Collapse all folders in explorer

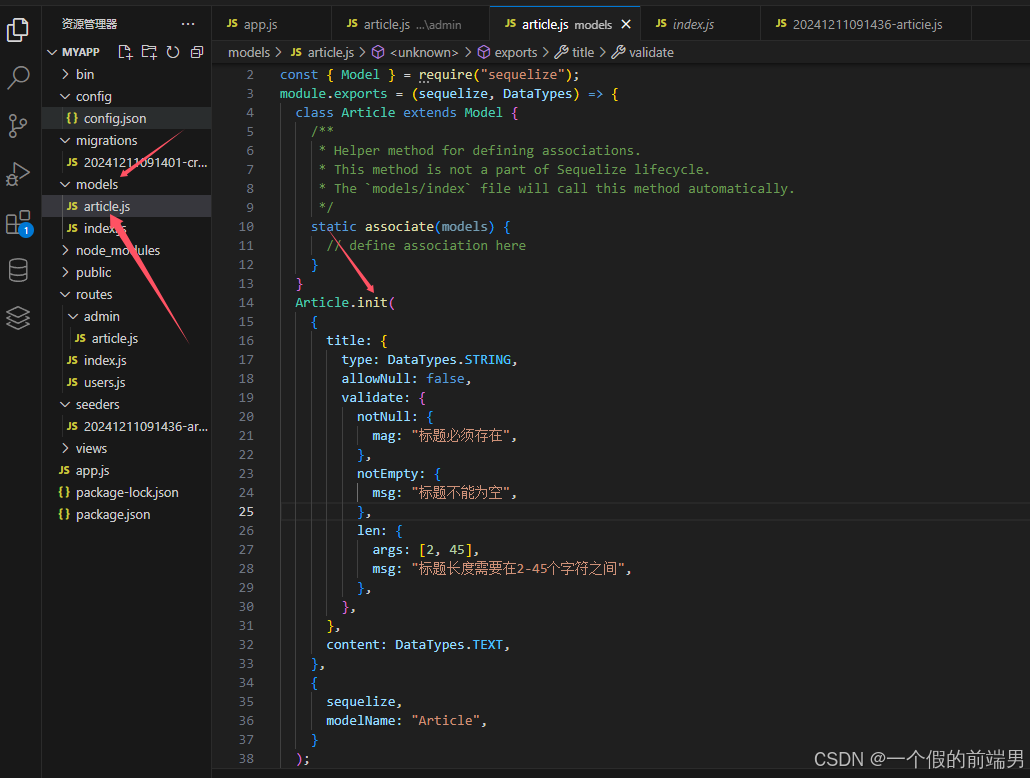(x=196, y=52)
